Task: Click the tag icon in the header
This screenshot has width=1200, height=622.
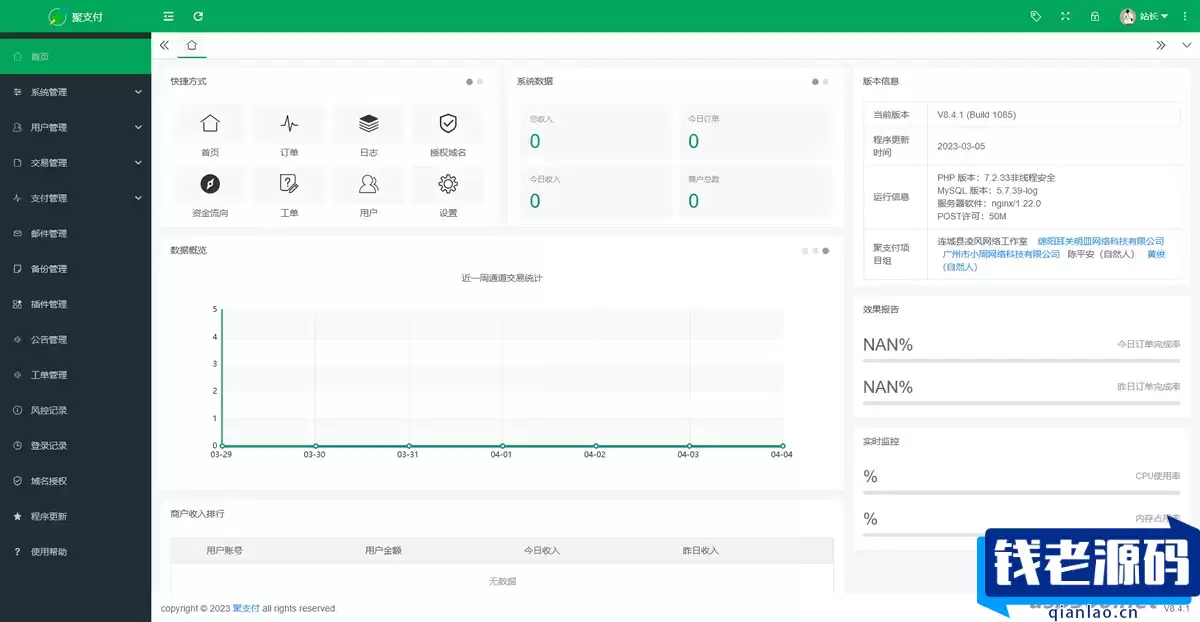Action: (1036, 16)
